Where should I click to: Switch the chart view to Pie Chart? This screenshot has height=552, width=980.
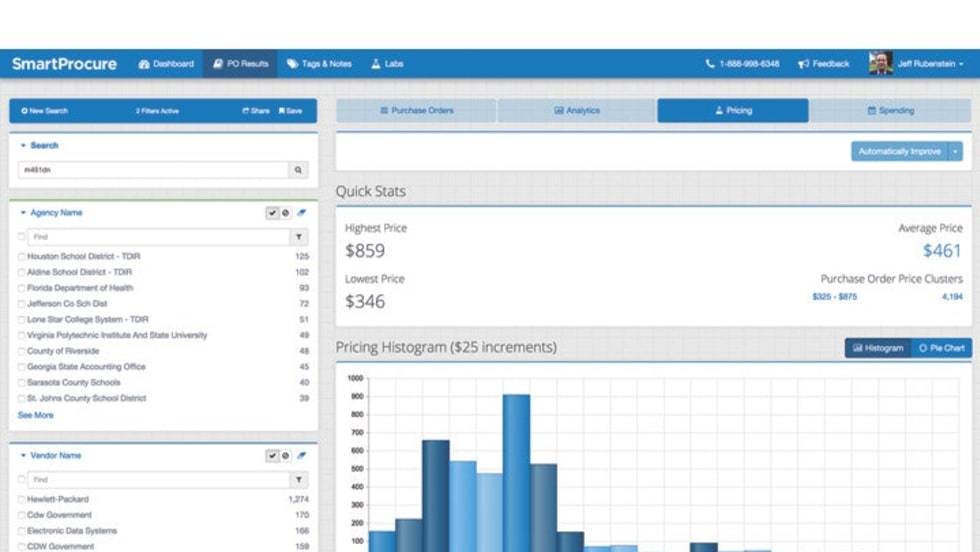(942, 348)
